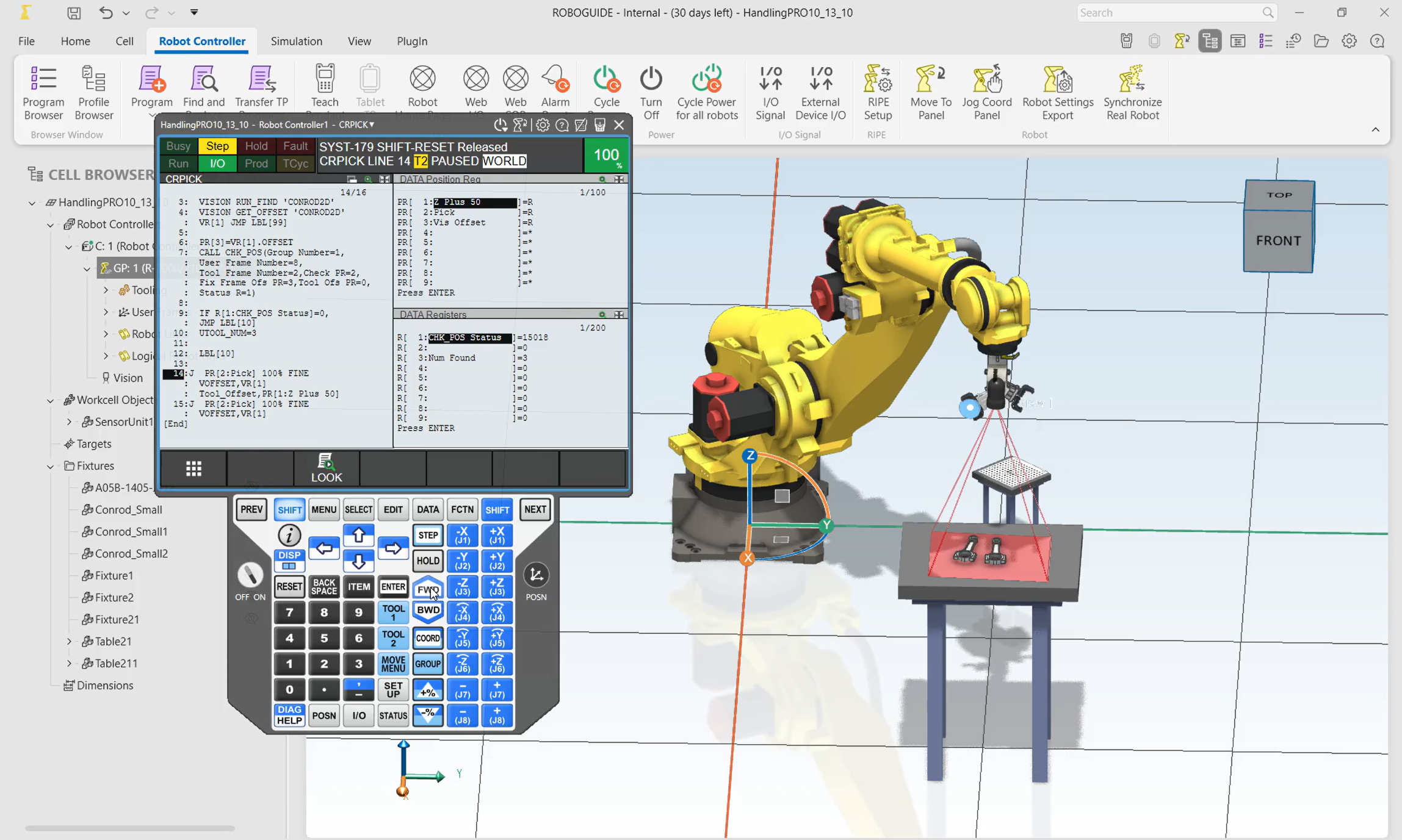
Task: Open the I/O Signal panel
Action: tap(770, 93)
